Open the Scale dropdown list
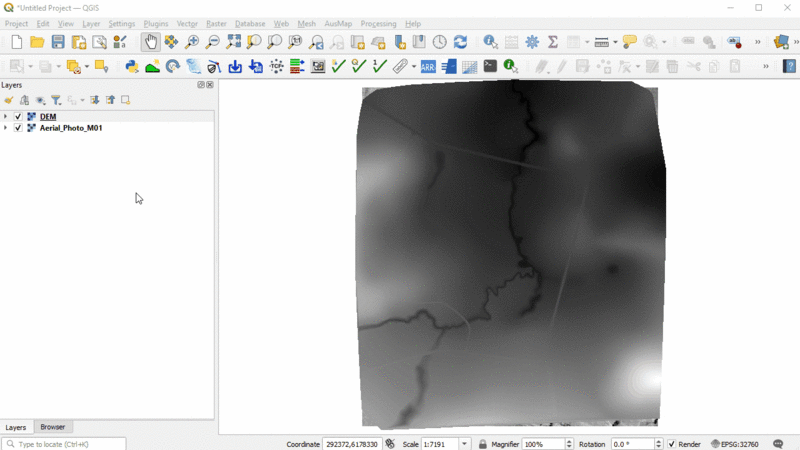 (464, 444)
